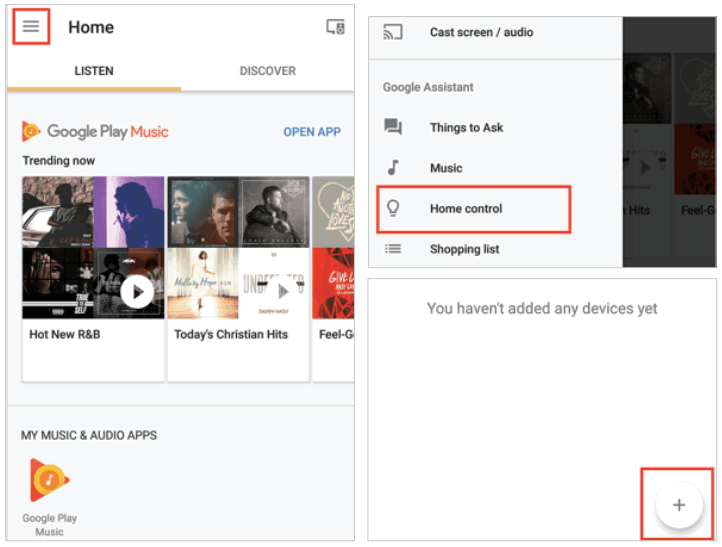
Task: Open the album art in Today's Christian Hits card
Action: click(238, 247)
